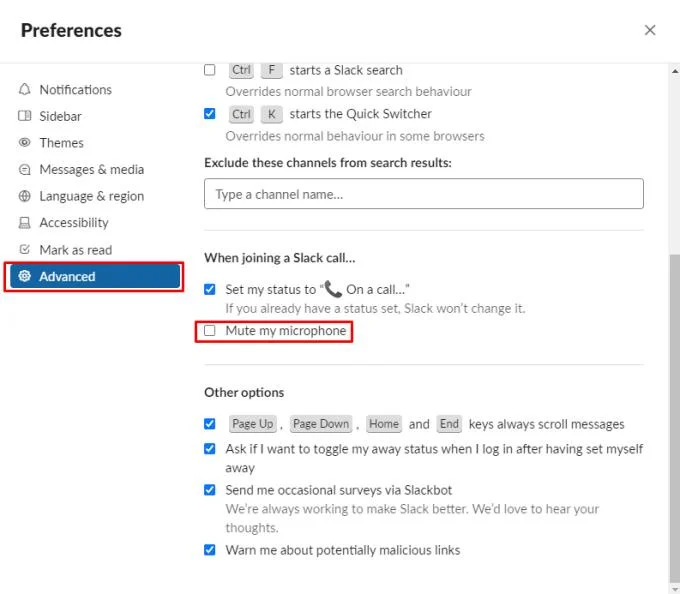Select the Advanced preferences section
This screenshot has height=594, width=680.
click(x=95, y=276)
